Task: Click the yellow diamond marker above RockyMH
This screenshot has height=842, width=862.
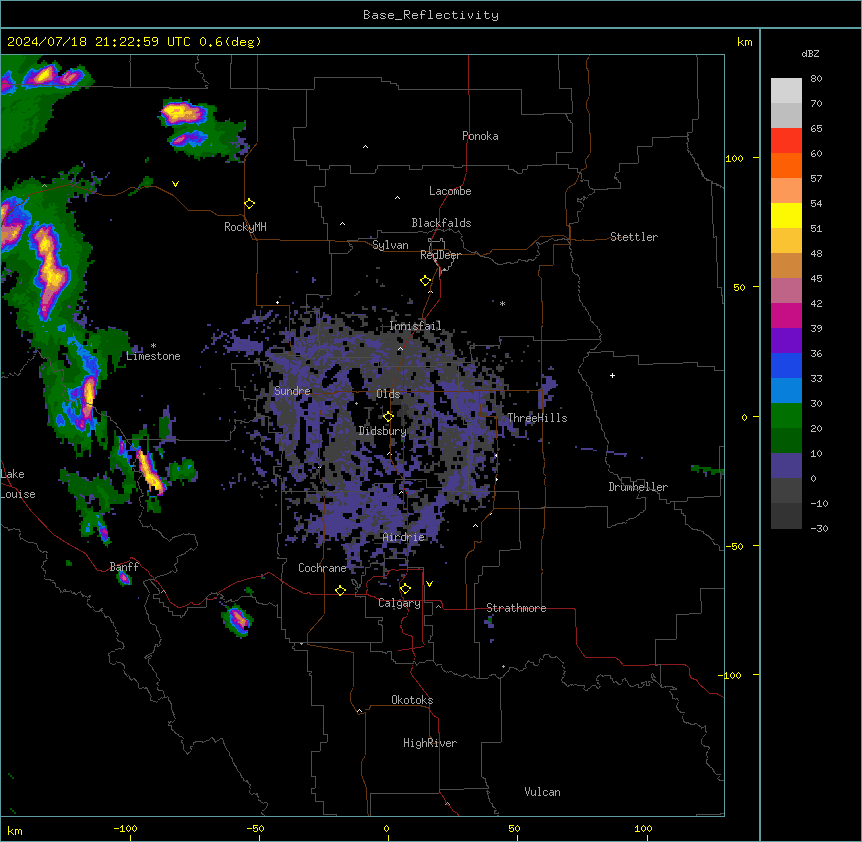Action: pos(249,204)
